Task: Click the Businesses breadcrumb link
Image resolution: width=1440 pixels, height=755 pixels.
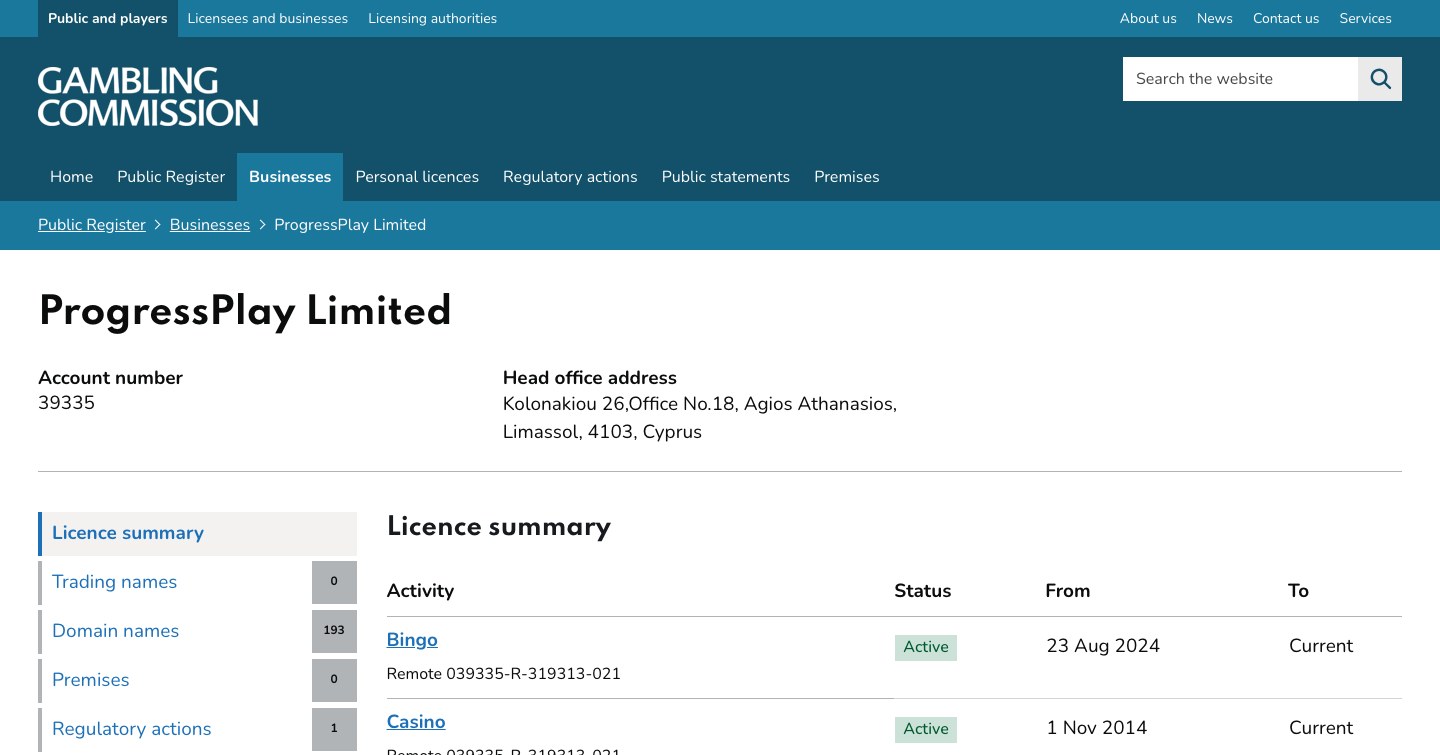Action: point(210,225)
